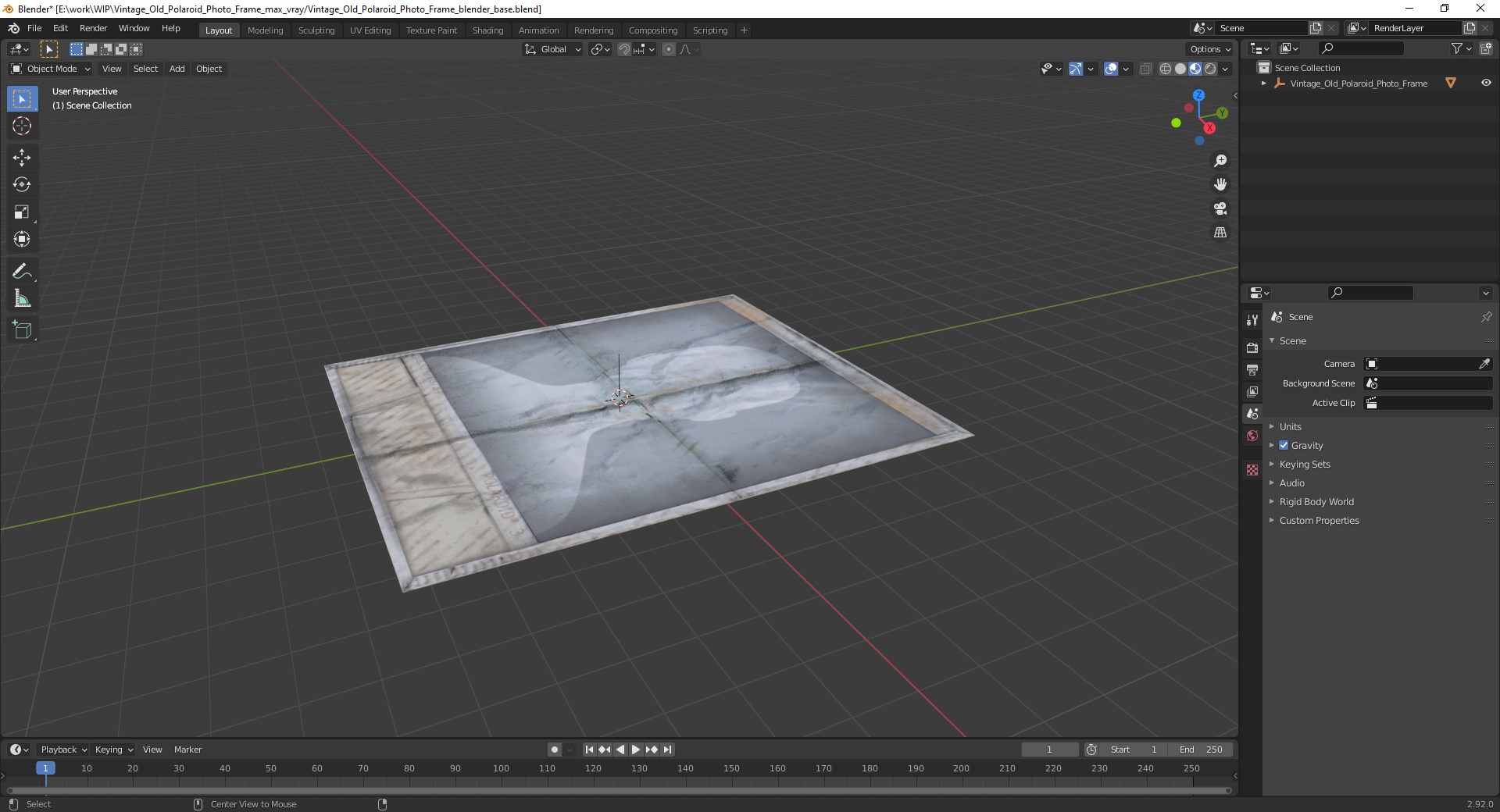This screenshot has height=812, width=1500.
Task: Open the Global transform orientation dropdown
Action: (553, 49)
